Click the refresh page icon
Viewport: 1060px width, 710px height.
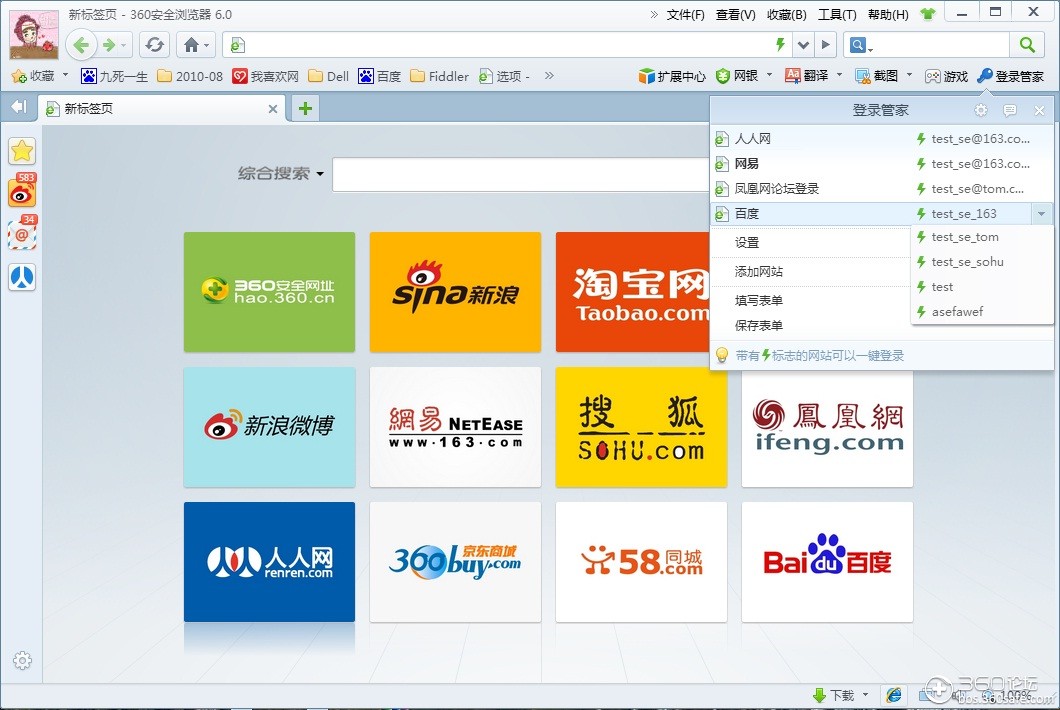point(154,44)
